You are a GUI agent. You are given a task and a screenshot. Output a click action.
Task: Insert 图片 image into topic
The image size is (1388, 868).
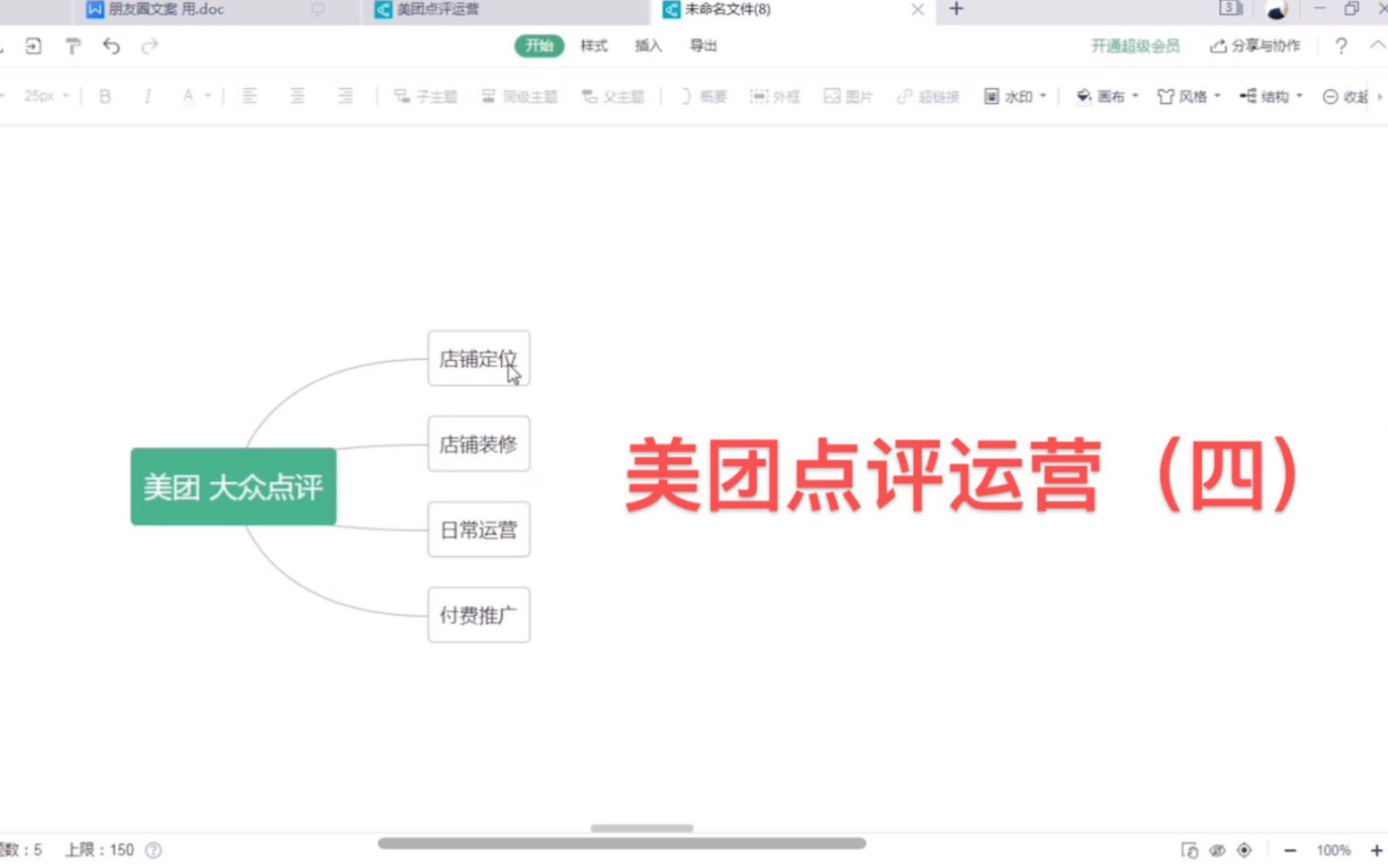pos(848,96)
